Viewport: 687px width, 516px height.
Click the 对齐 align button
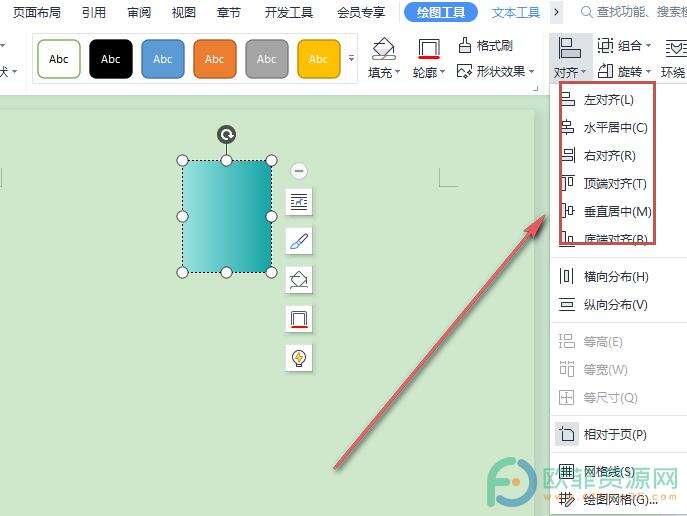(570, 58)
